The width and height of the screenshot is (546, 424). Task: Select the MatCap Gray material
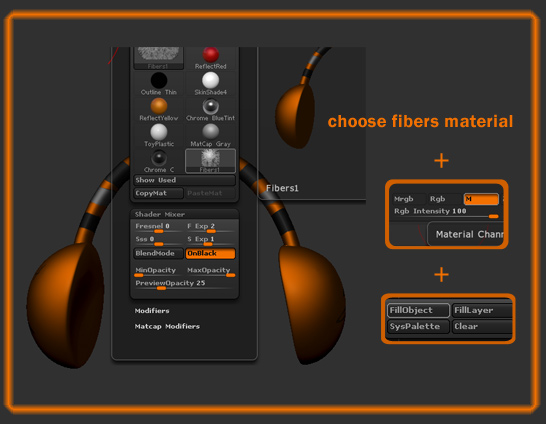coord(210,135)
